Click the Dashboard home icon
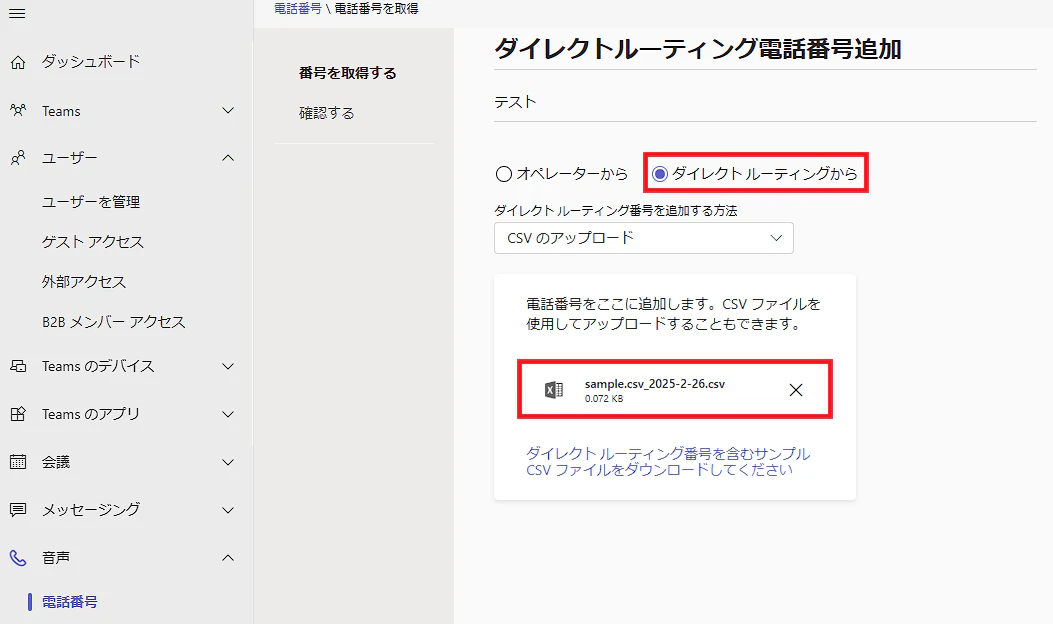 (18, 62)
